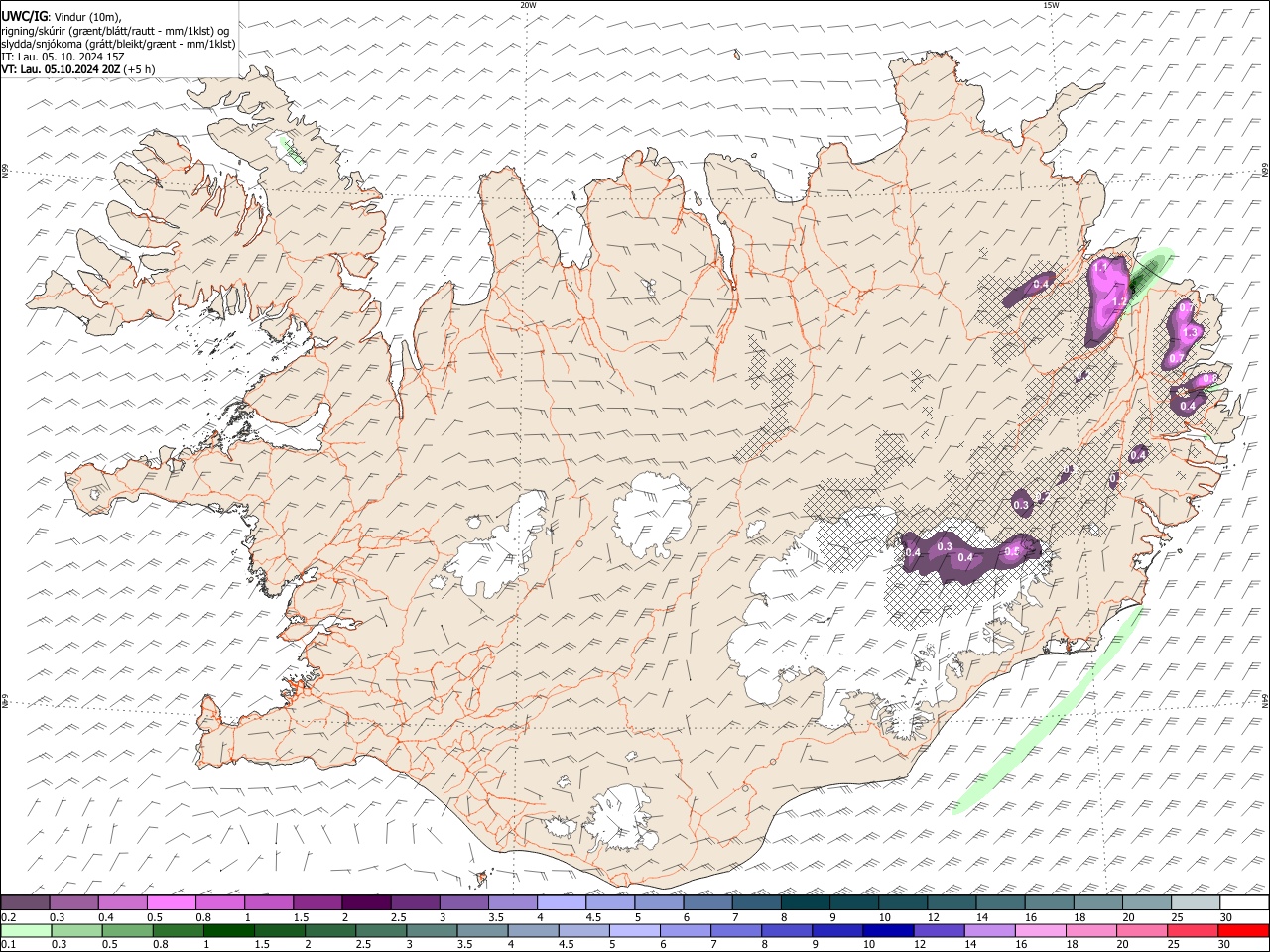Click the bright magenta 0.5 snow legend swatch
1270x952 pixels.
point(172,903)
